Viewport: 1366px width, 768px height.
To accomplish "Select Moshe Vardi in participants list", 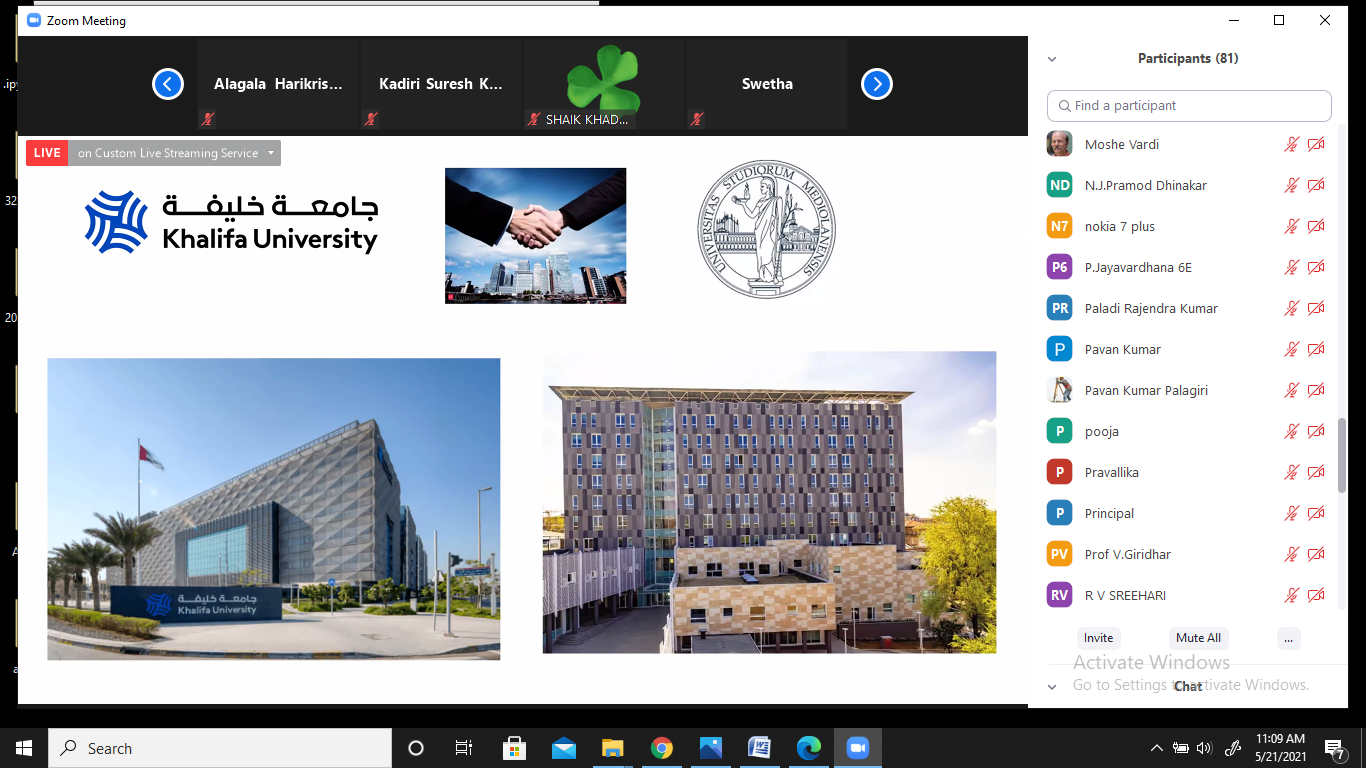I will [1189, 145].
